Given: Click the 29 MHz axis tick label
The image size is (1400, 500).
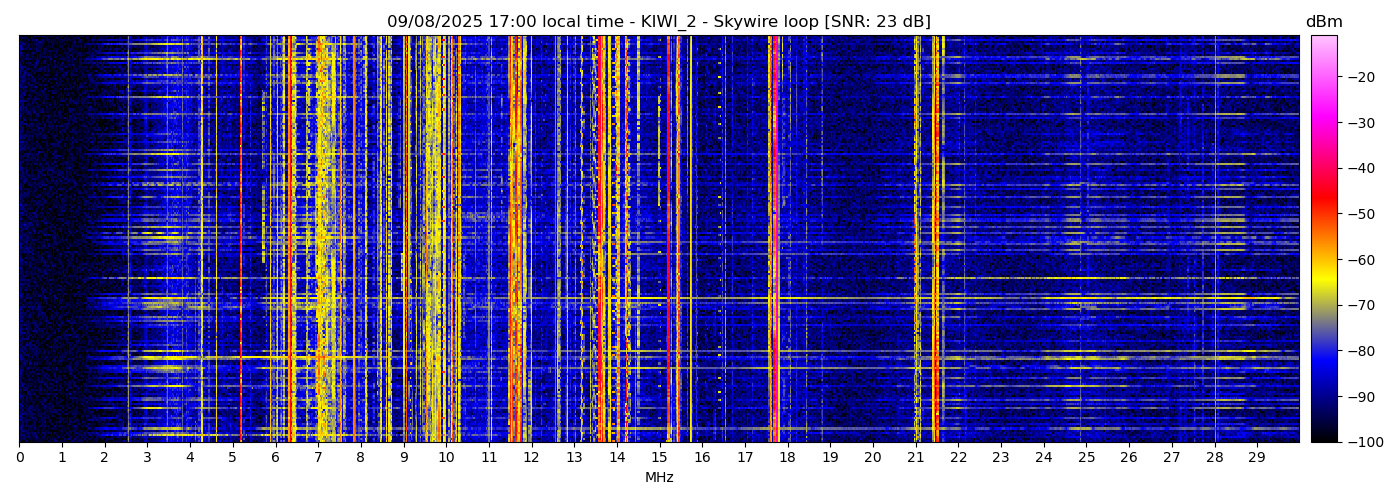Looking at the screenshot, I should click(x=1257, y=457).
